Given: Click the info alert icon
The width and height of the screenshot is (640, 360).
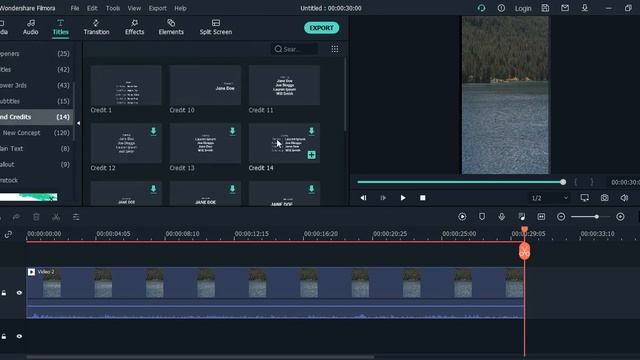Looking at the screenshot, I should coord(501,8).
